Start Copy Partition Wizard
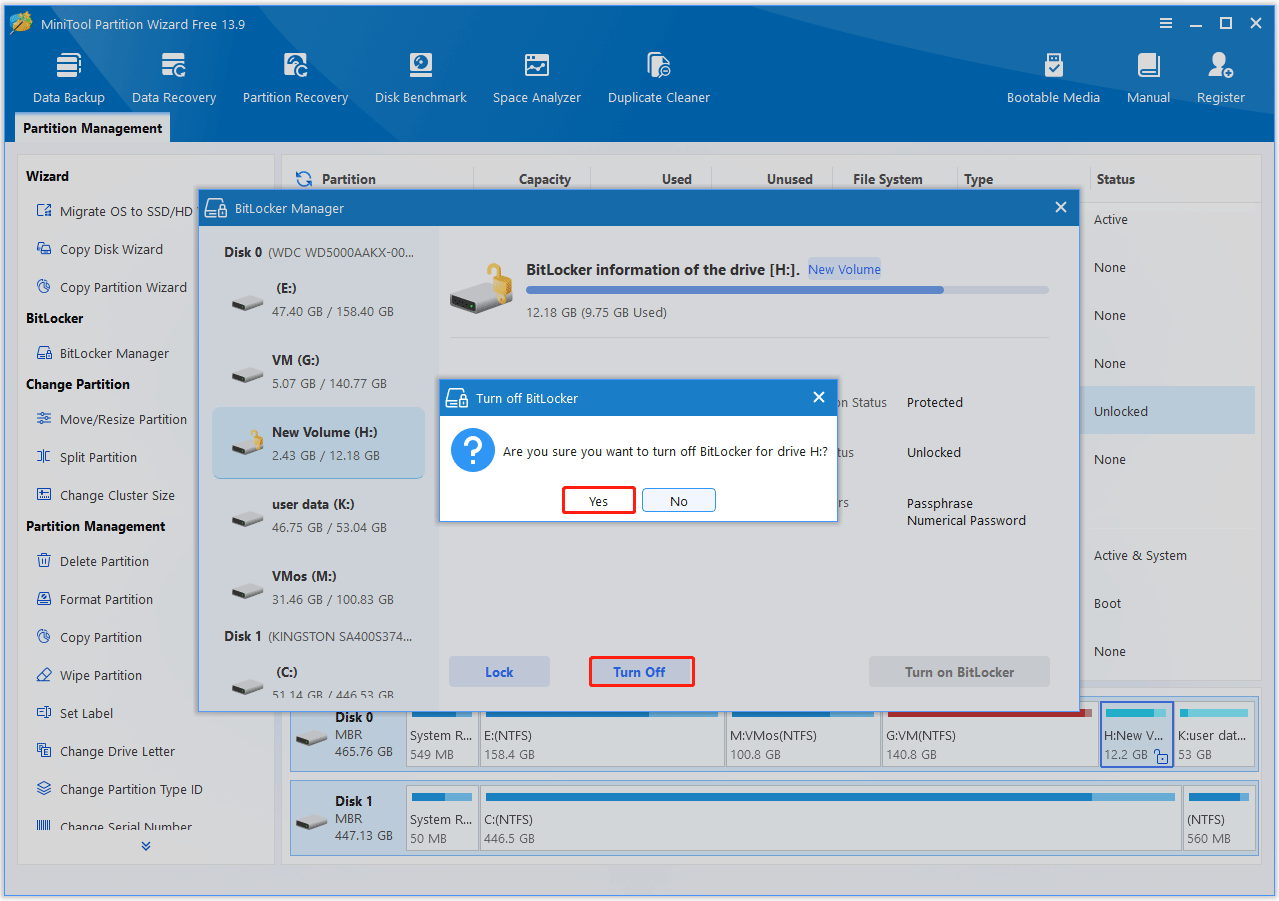The image size is (1279, 901). (111, 287)
